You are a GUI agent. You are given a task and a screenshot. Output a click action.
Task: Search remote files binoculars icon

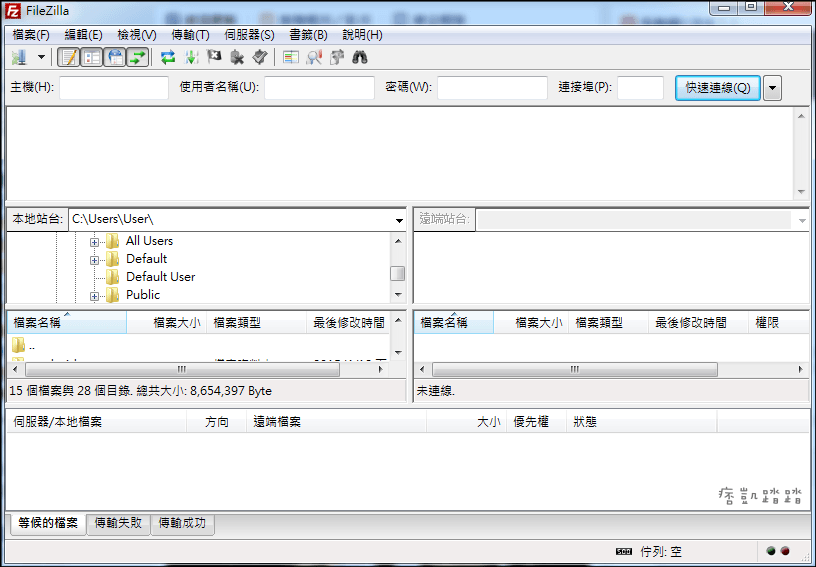click(360, 57)
